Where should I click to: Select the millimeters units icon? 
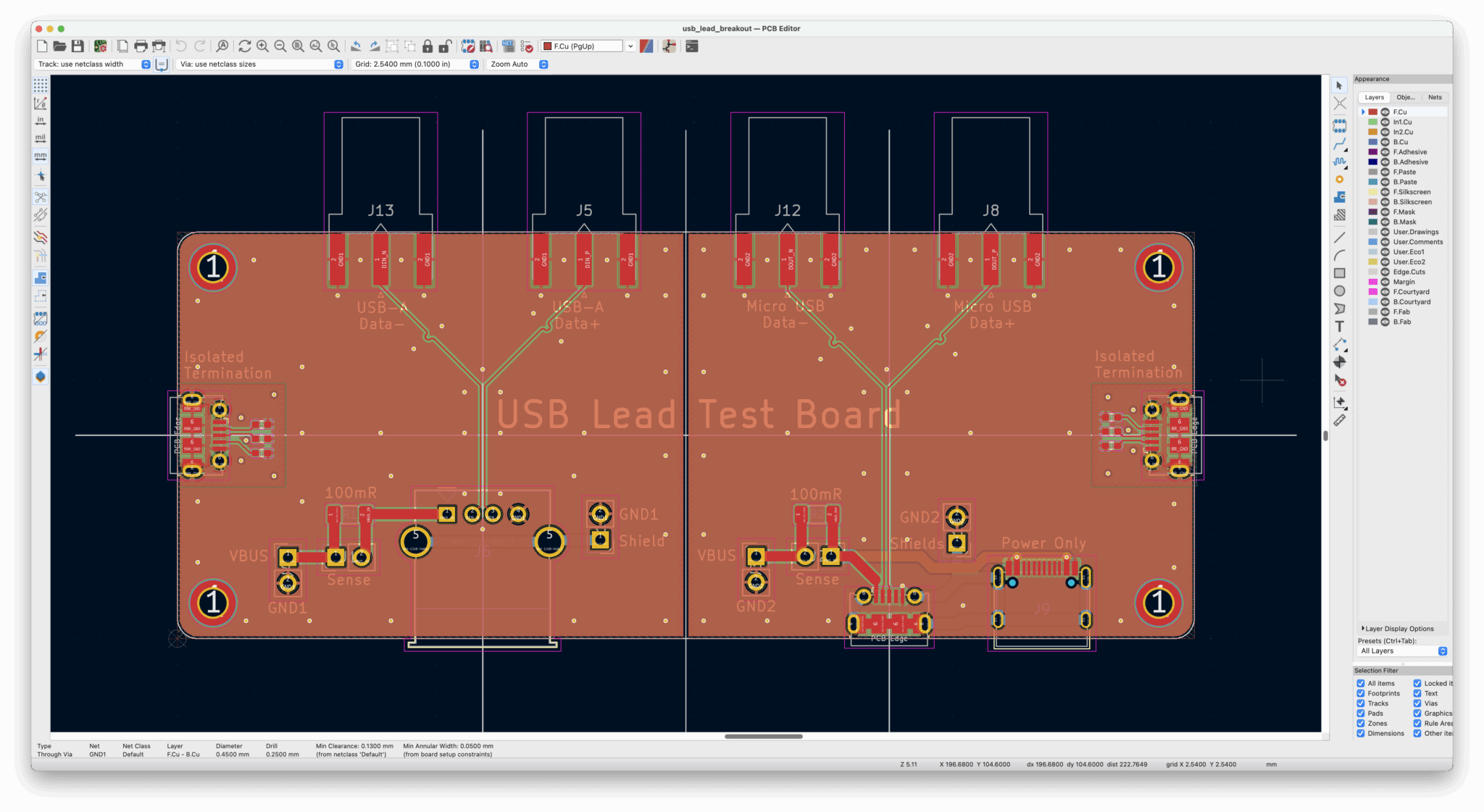[41, 155]
